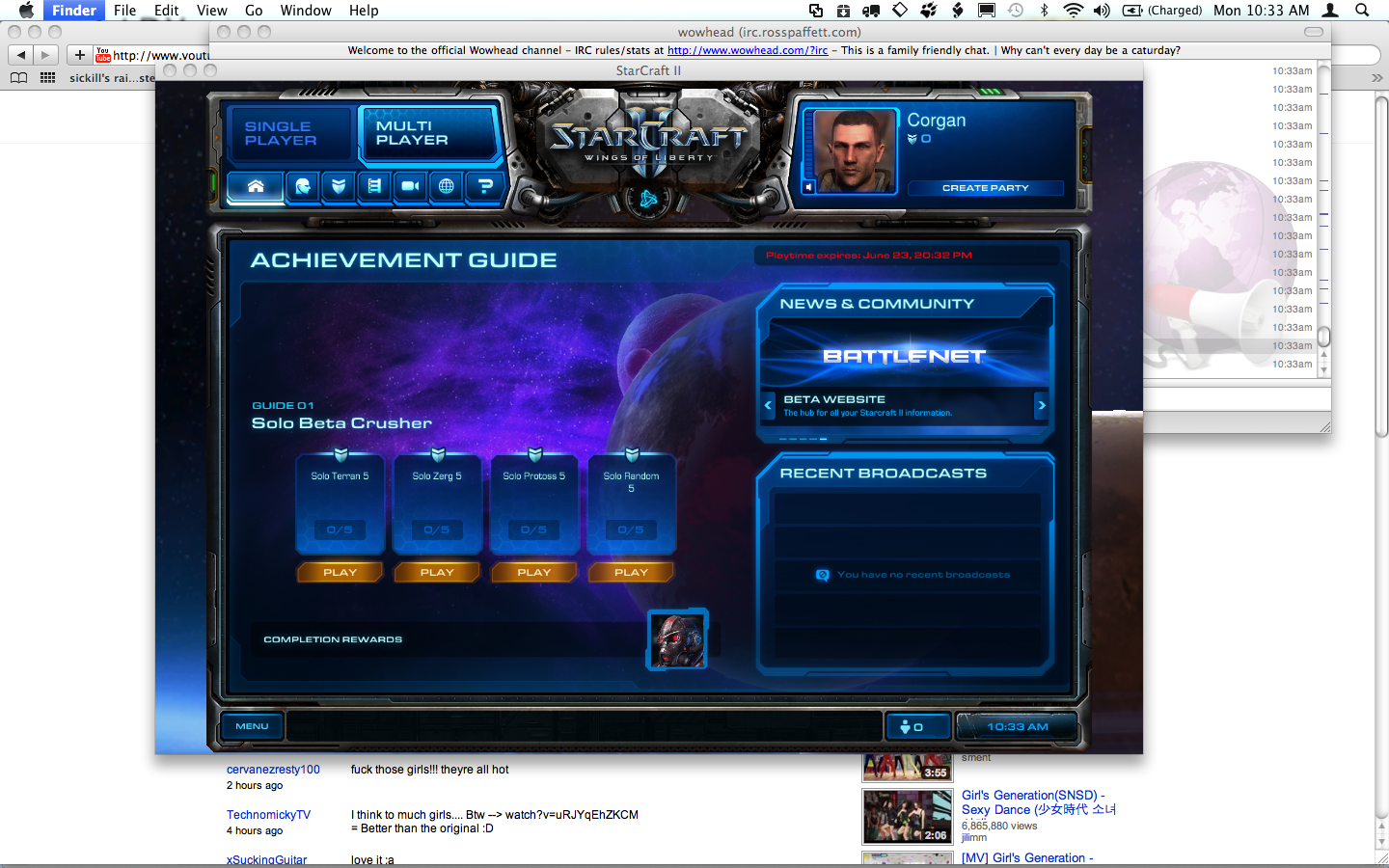Open the Battle.net beta website banner
1389x868 pixels.
(905, 356)
